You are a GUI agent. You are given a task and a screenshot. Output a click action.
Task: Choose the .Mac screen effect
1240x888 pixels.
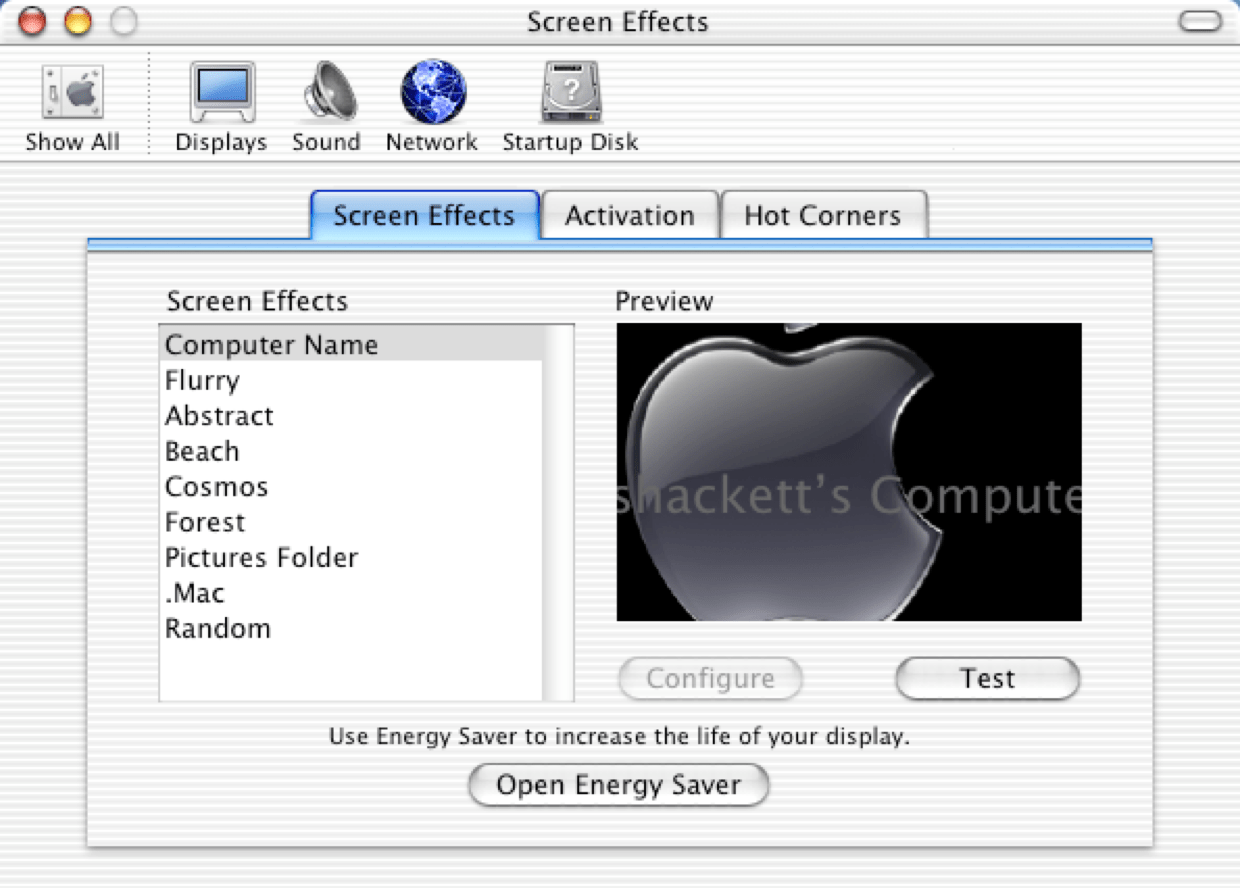(x=351, y=593)
